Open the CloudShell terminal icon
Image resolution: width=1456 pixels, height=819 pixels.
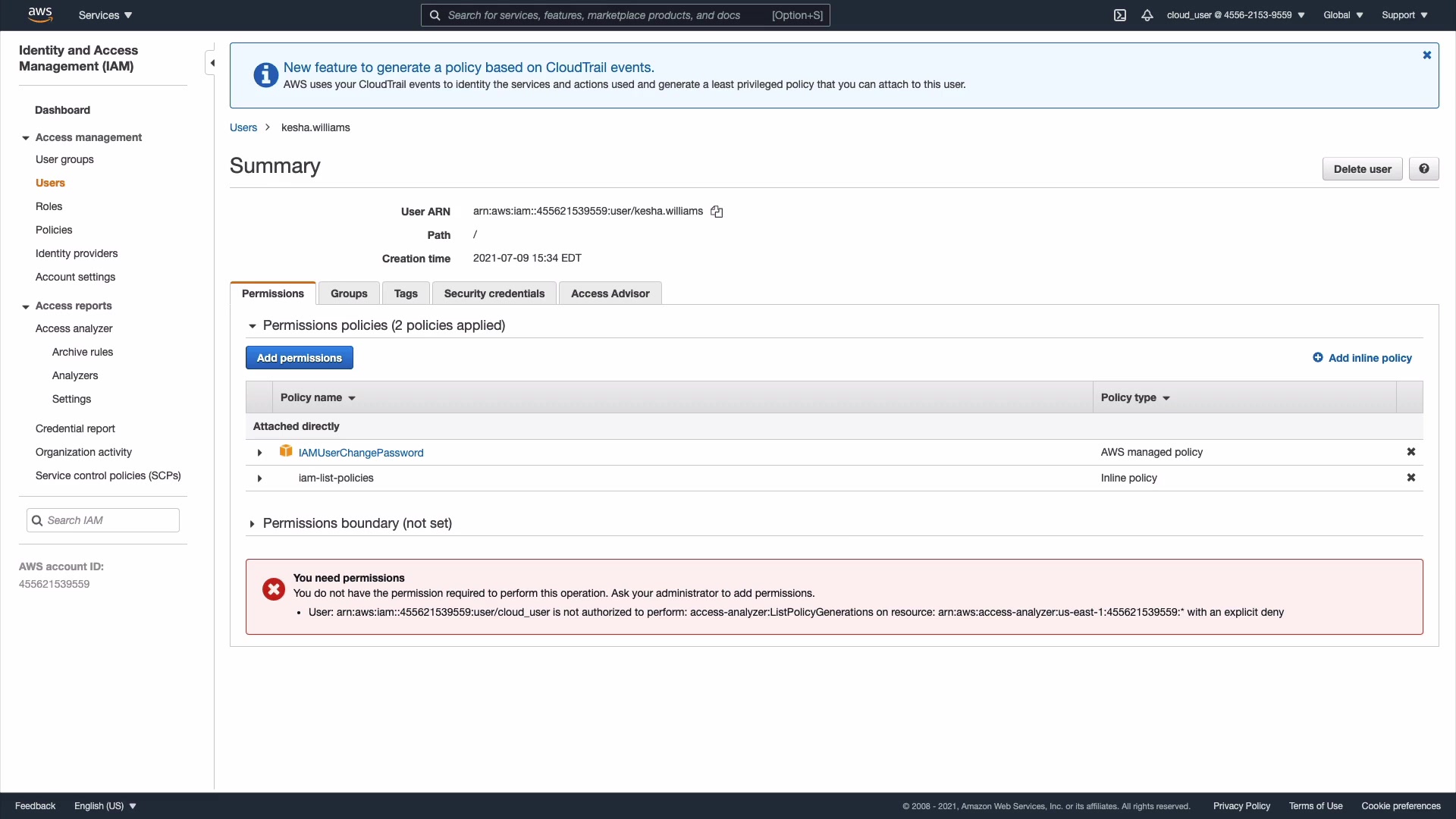point(1120,15)
